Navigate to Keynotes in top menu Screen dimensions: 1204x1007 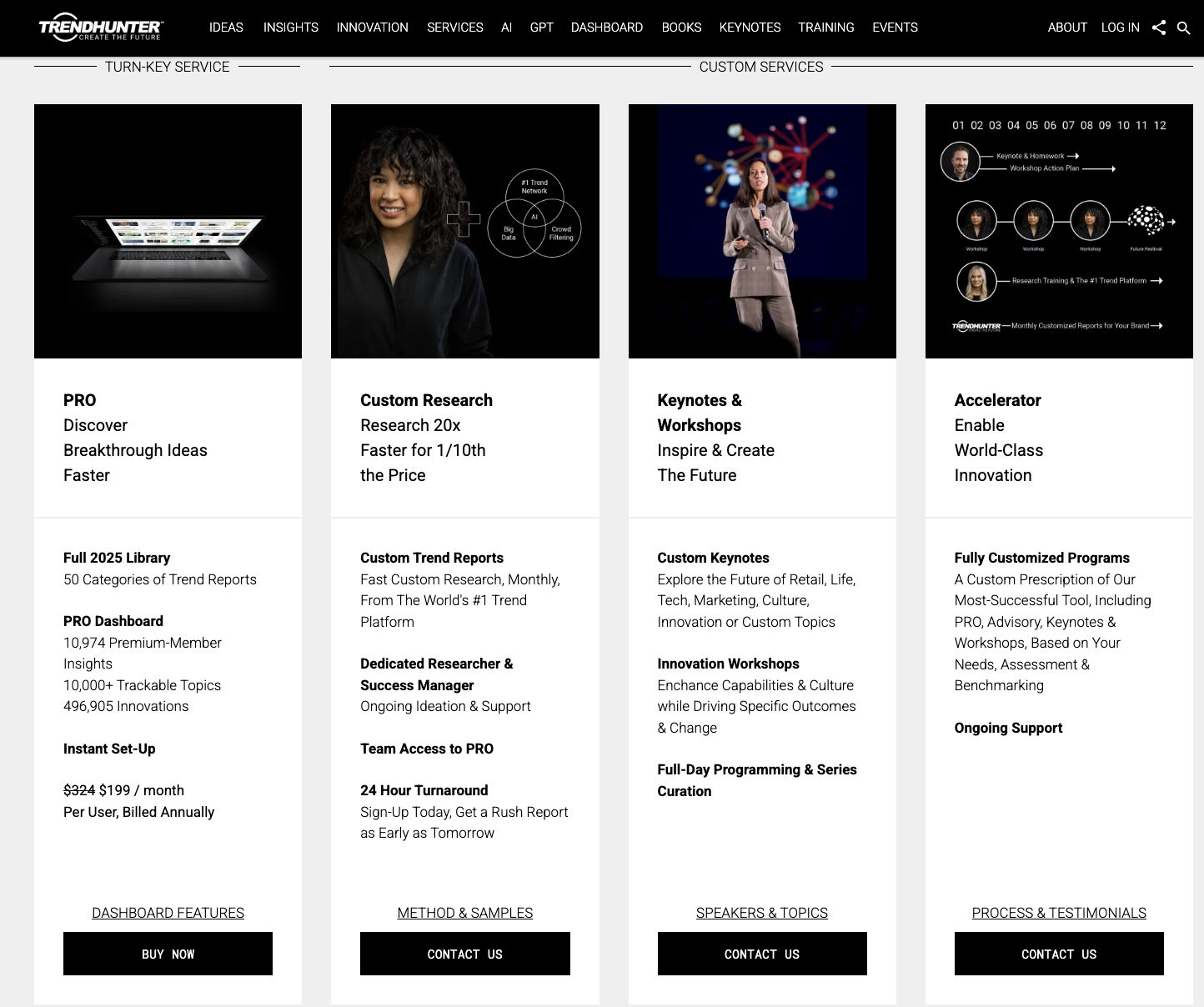[750, 28]
